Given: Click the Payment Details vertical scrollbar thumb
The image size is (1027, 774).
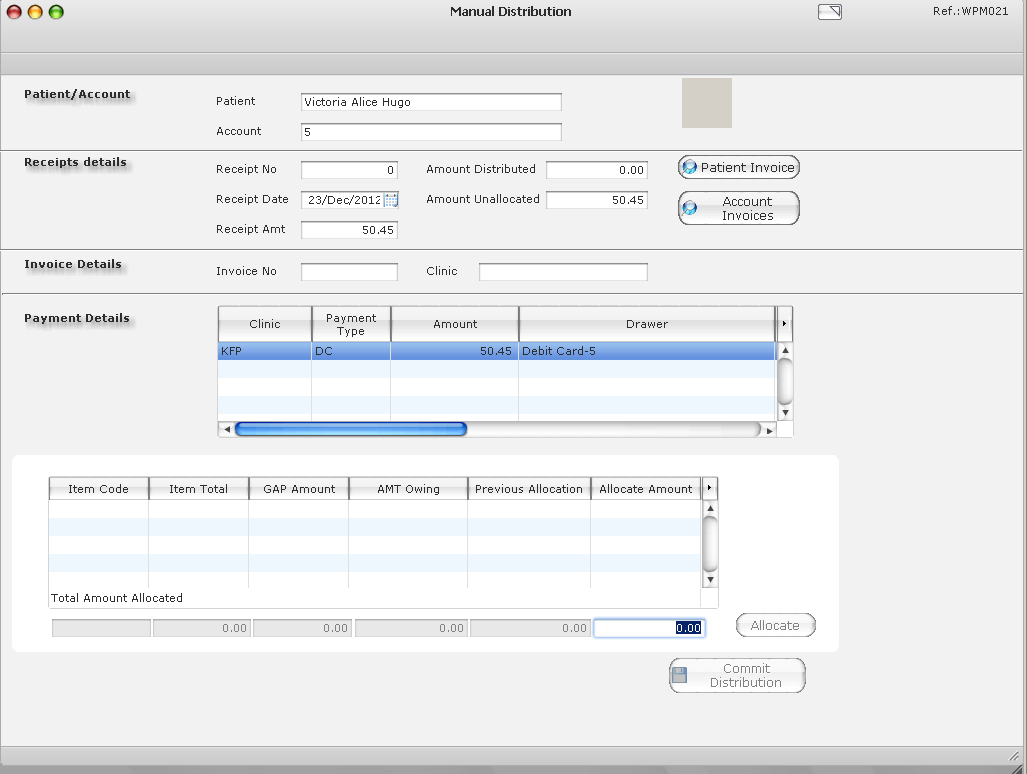Looking at the screenshot, I should coord(785,382).
